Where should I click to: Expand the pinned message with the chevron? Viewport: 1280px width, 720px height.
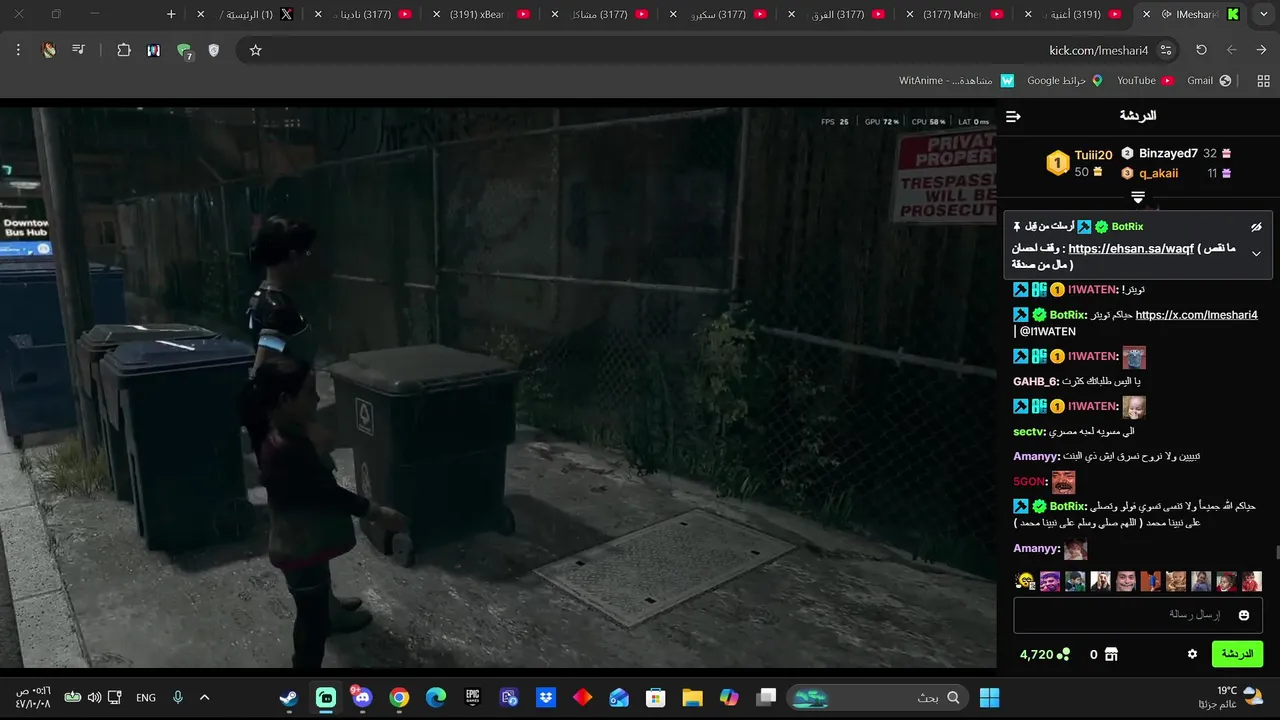pos(1256,254)
